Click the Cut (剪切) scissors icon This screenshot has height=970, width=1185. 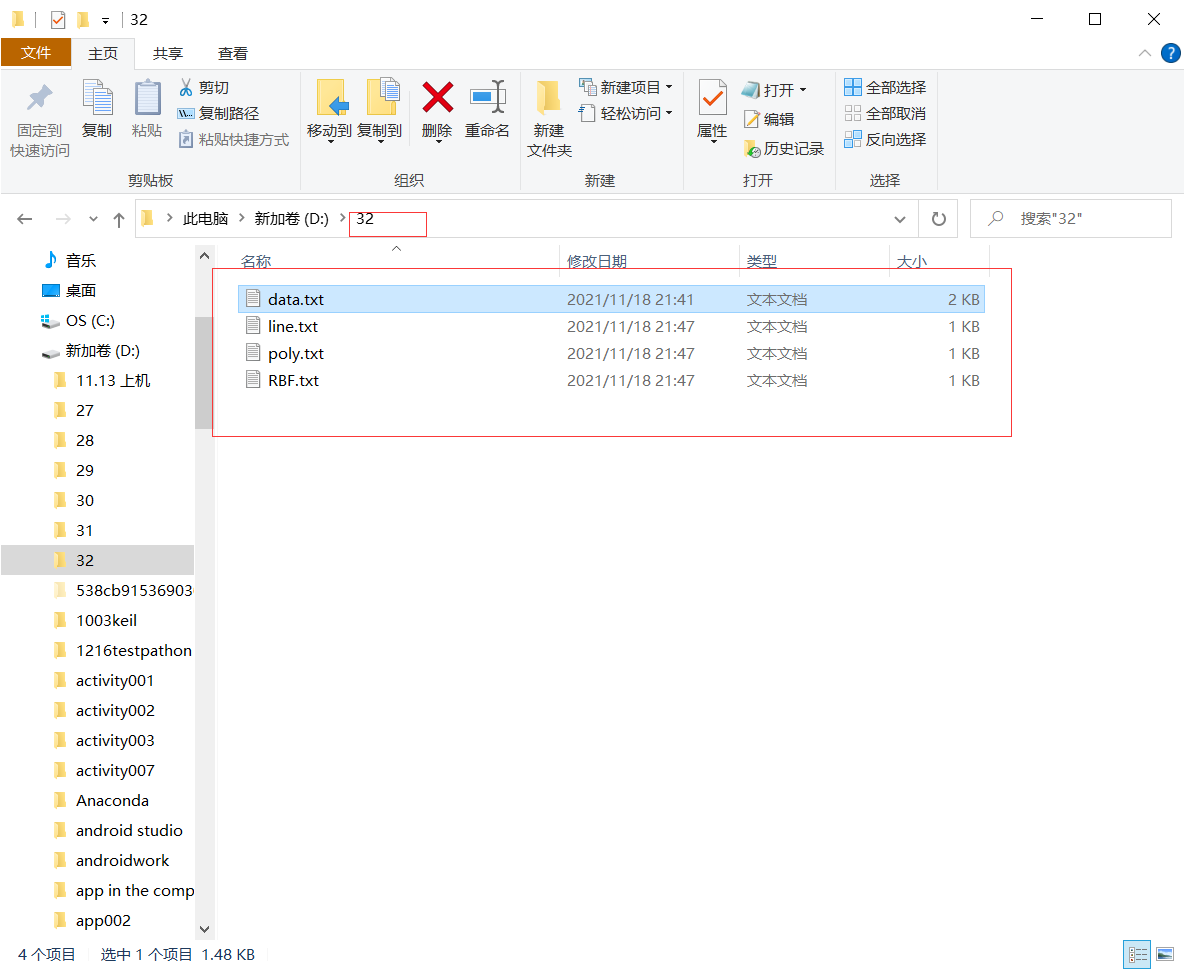pos(186,88)
